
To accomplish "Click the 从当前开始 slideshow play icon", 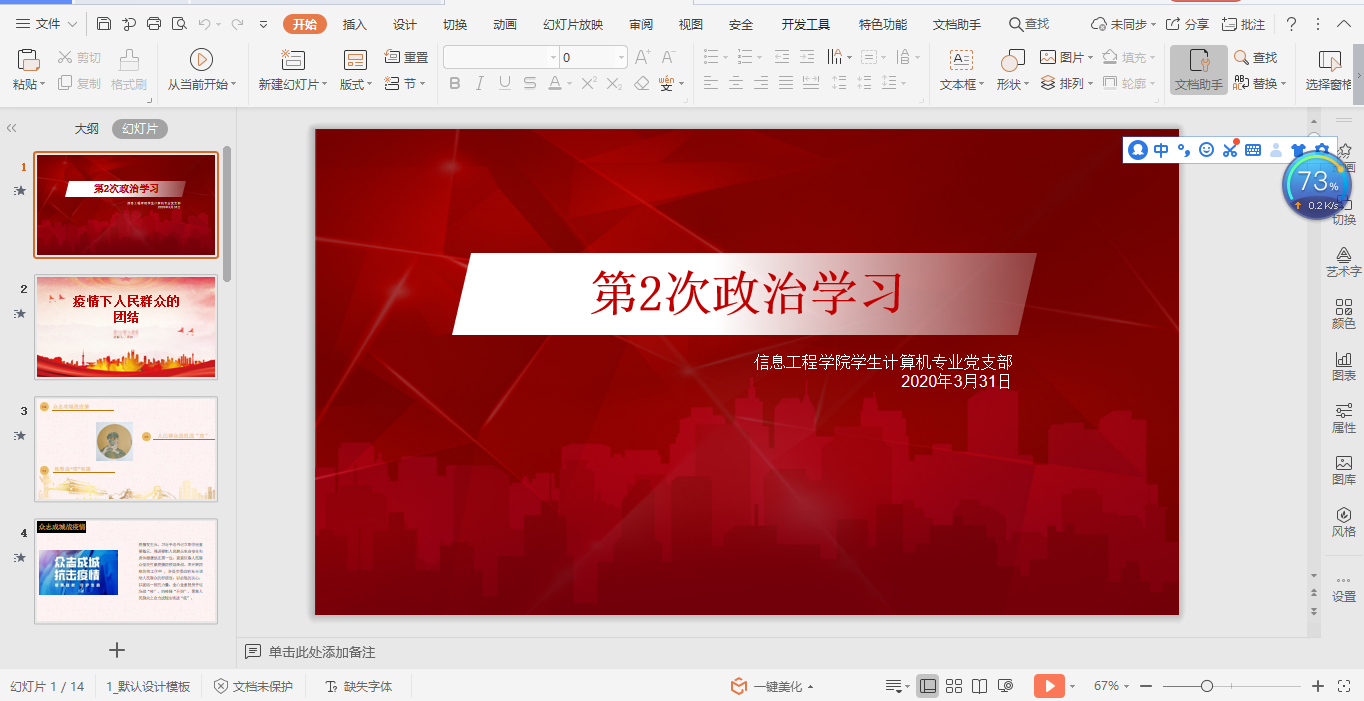I will (201, 60).
